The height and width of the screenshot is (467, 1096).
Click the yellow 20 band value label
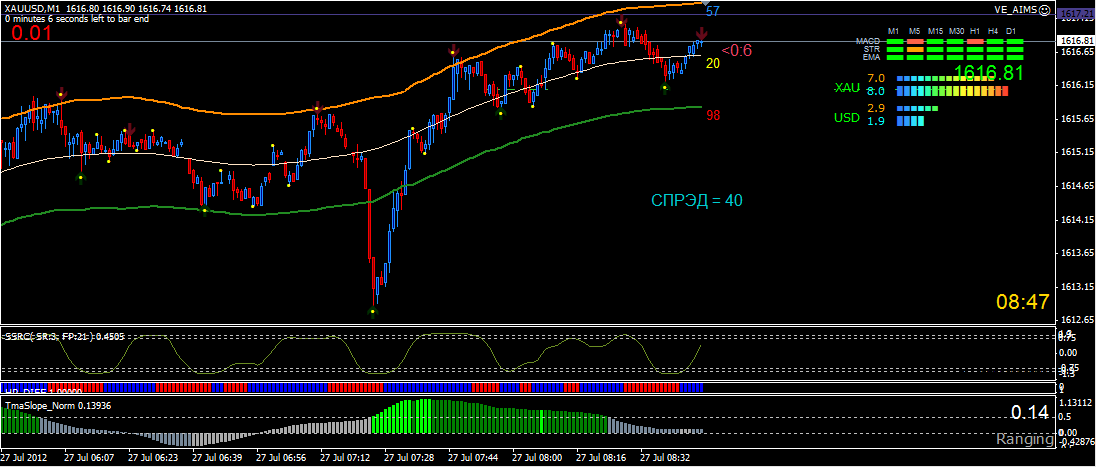coord(713,64)
